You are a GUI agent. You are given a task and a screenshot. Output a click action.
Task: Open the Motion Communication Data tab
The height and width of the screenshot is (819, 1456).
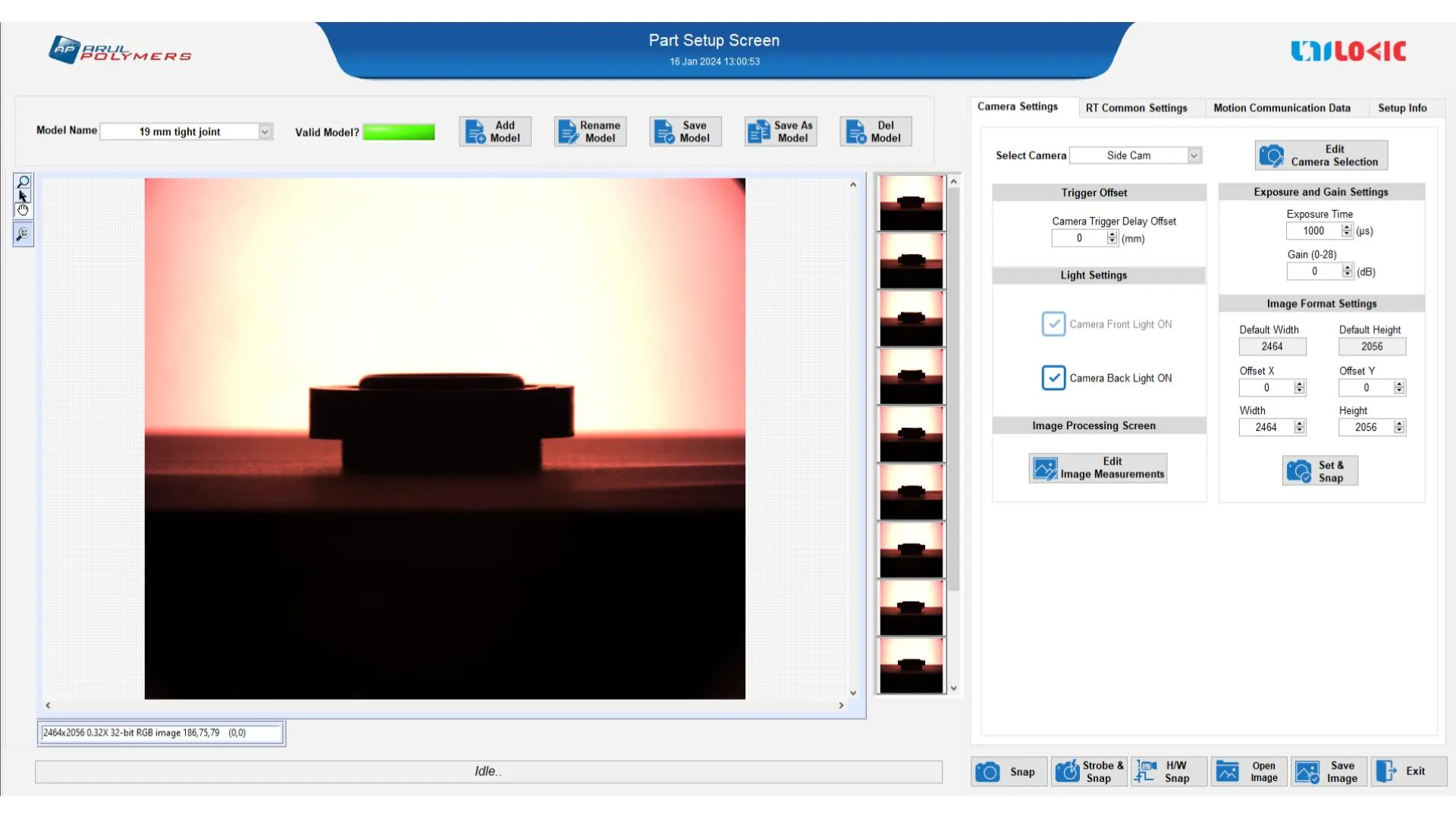tap(1282, 108)
